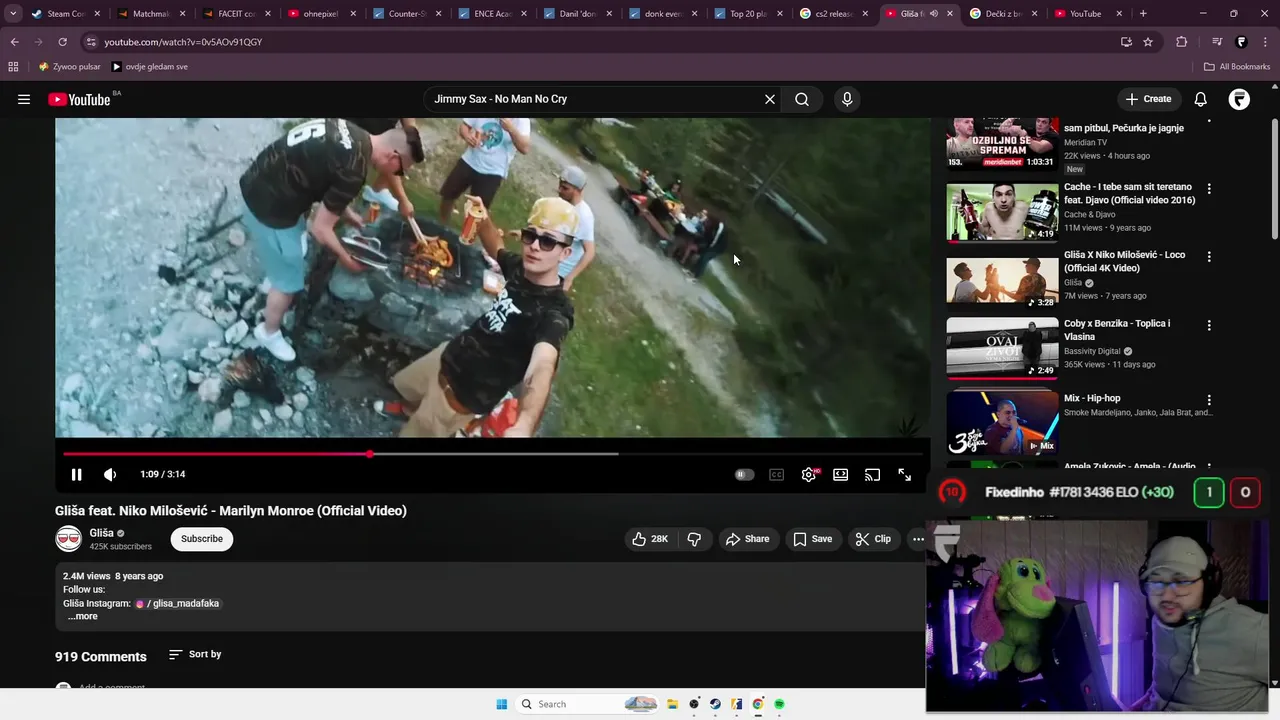Screen dimensions: 1280x720
Task: Open the YouTube guide hamburger menu
Action: [x=24, y=99]
